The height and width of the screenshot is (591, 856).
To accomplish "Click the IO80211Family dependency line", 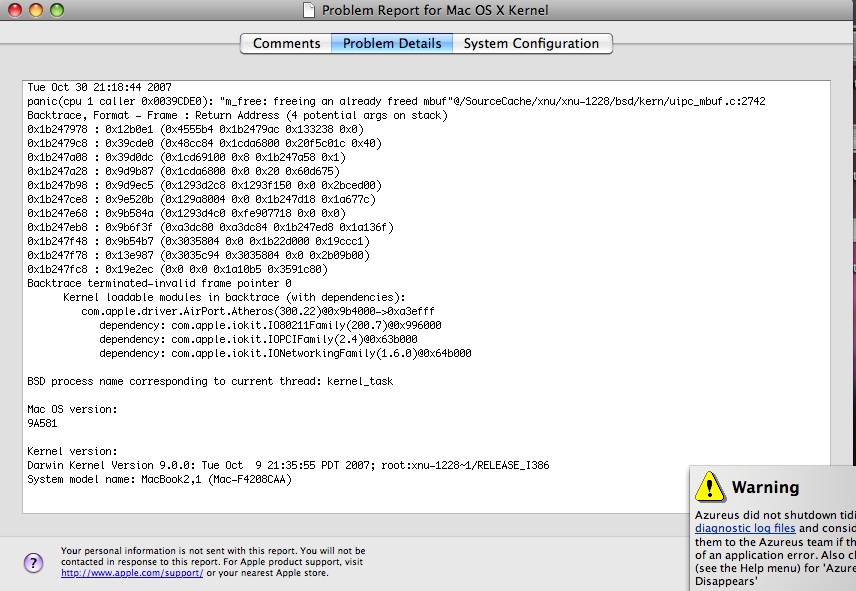I will [x=270, y=325].
